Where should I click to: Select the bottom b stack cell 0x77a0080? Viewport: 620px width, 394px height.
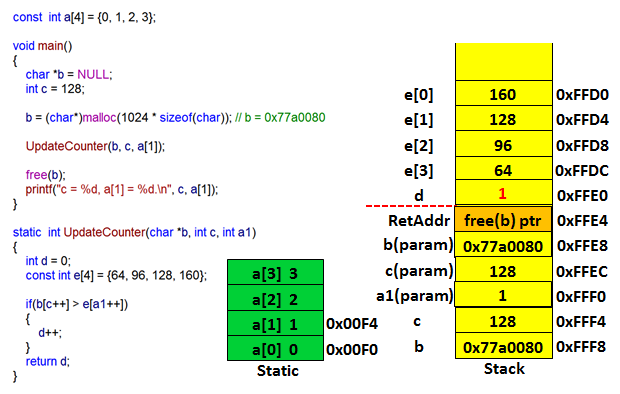point(503,346)
